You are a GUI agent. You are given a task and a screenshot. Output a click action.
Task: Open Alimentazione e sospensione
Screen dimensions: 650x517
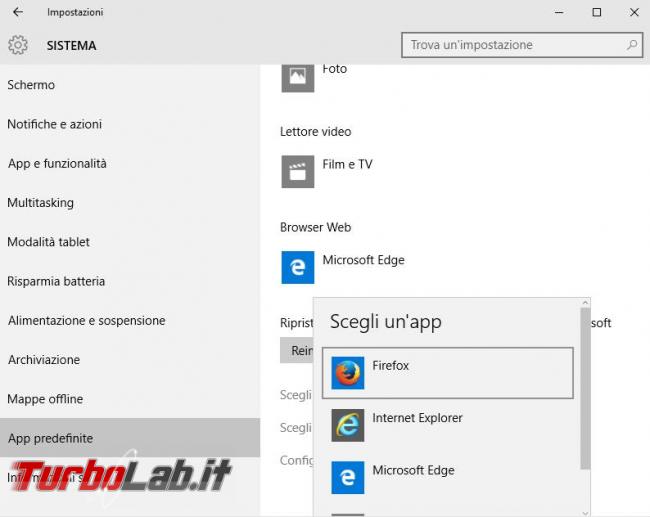pyautogui.click(x=130, y=320)
